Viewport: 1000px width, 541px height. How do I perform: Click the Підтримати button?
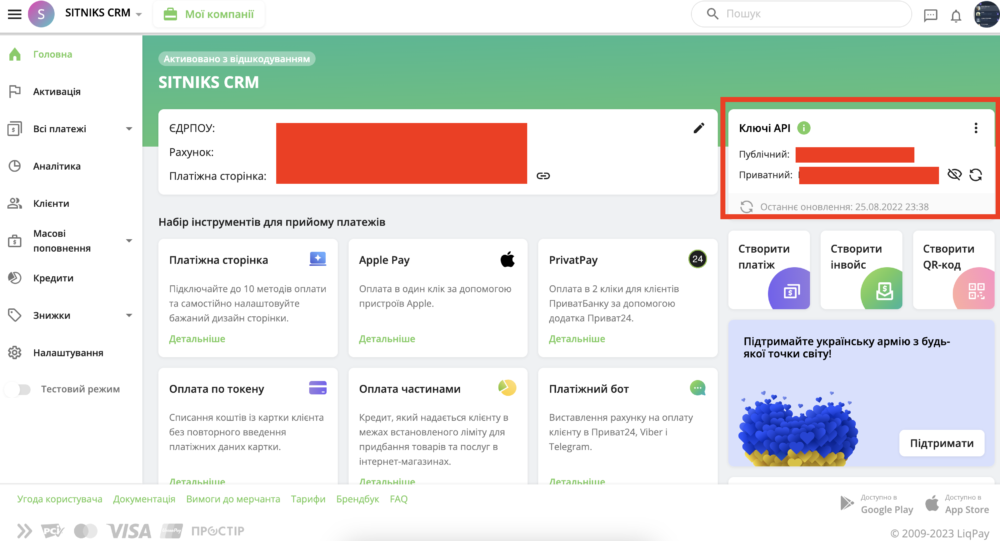point(941,443)
